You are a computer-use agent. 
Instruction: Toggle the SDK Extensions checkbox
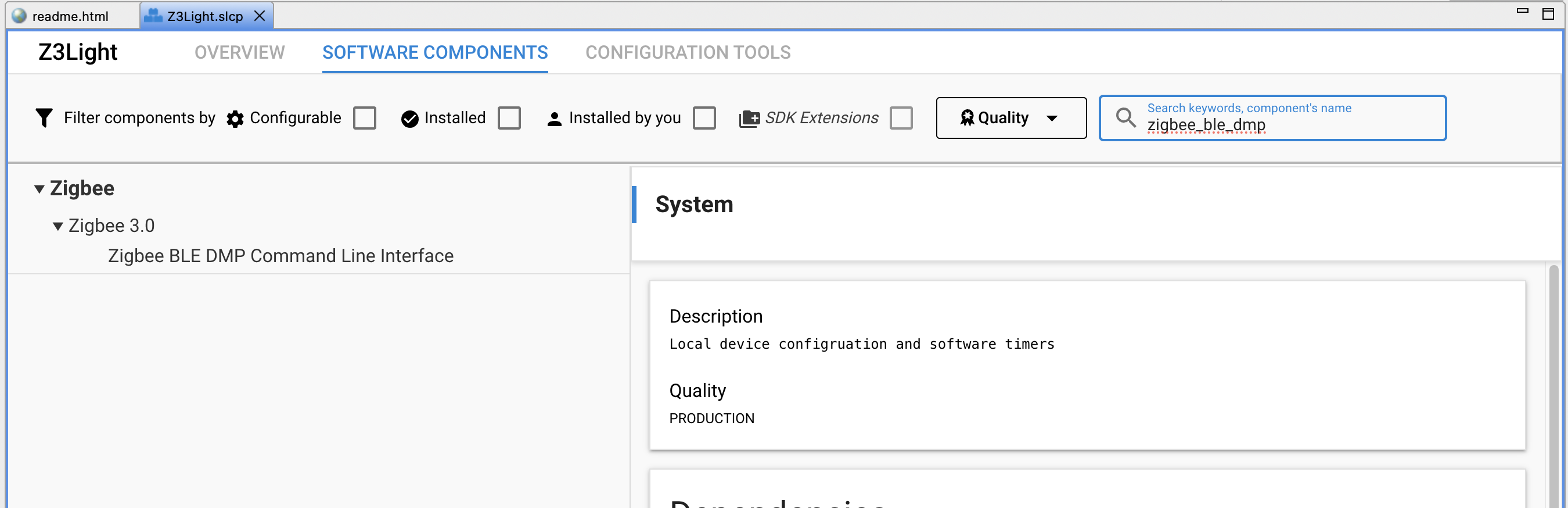point(901,117)
